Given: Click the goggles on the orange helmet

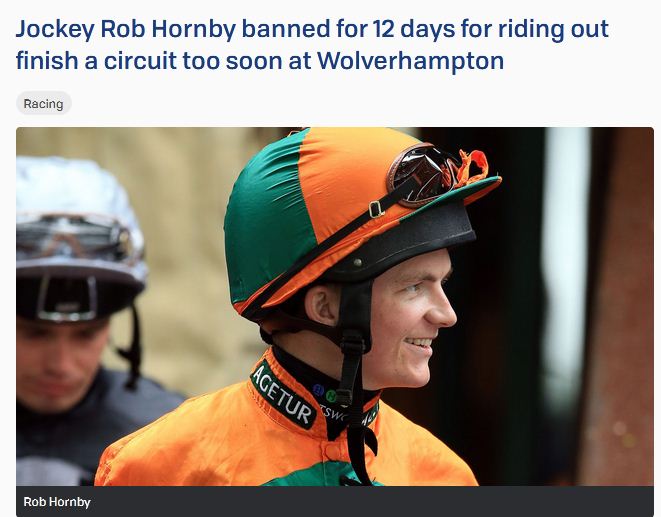Looking at the screenshot, I should pyautogui.click(x=422, y=174).
